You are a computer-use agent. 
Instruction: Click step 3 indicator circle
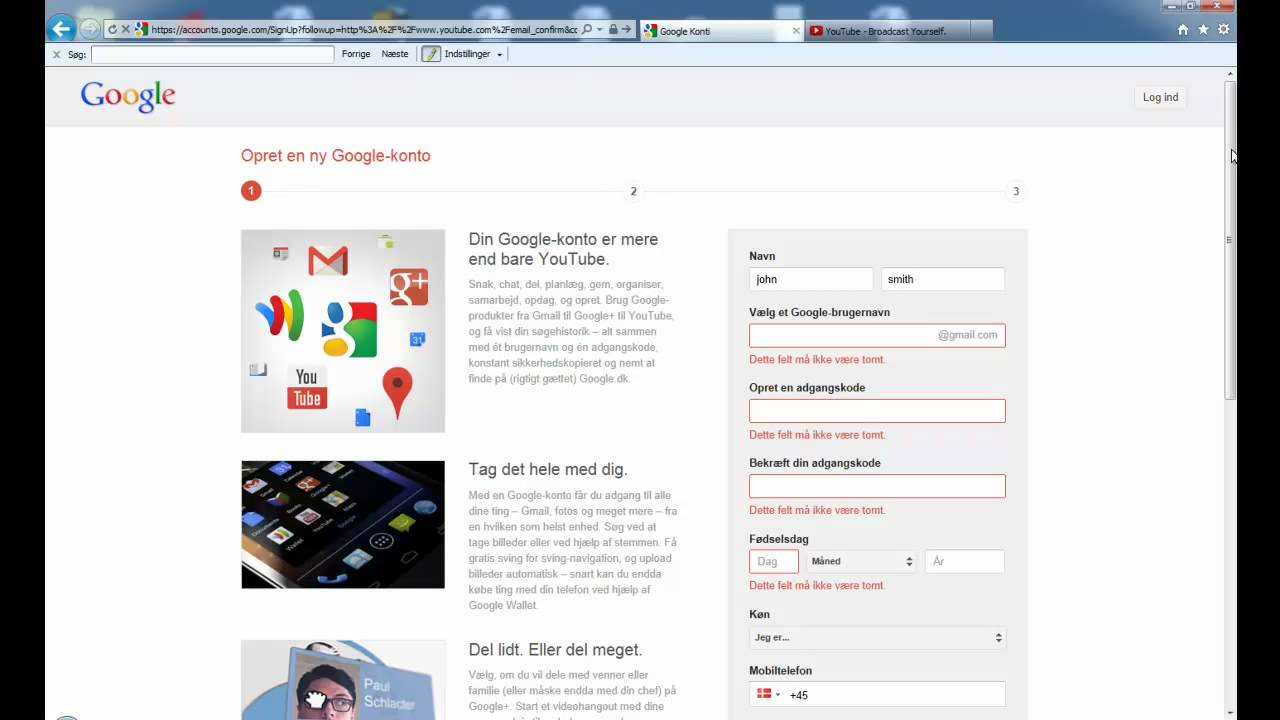tap(1016, 191)
